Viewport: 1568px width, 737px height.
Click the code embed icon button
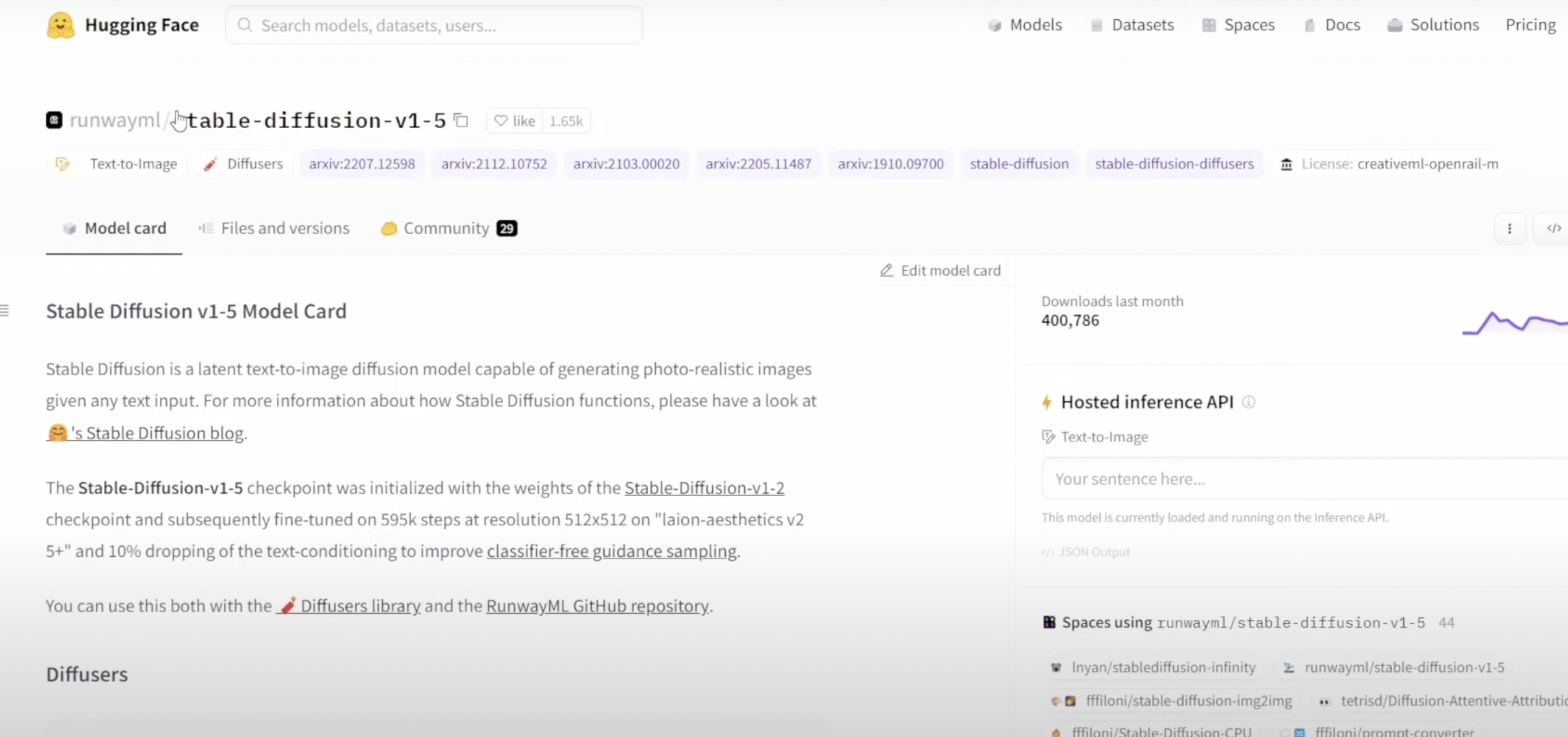(x=1554, y=229)
